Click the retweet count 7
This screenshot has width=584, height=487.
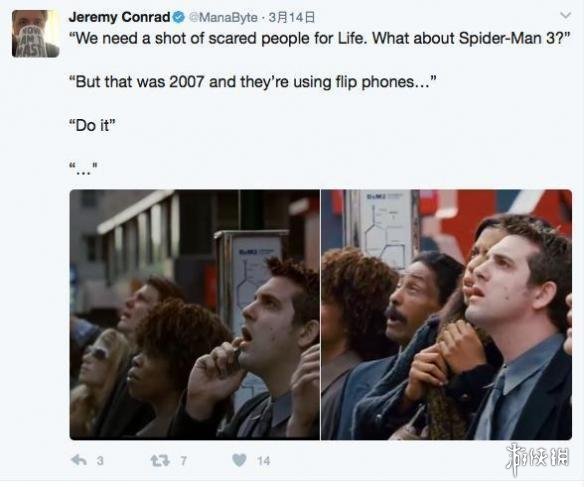pos(183,461)
